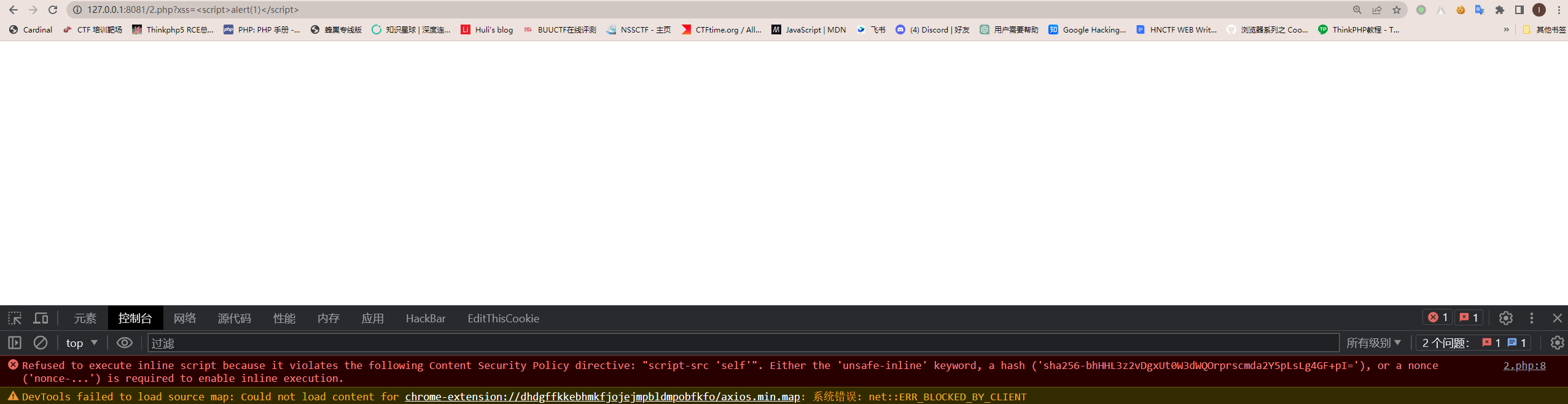Open the Google Translate extension icon
This screenshot has height=404, width=1568.
pyautogui.click(x=1480, y=10)
